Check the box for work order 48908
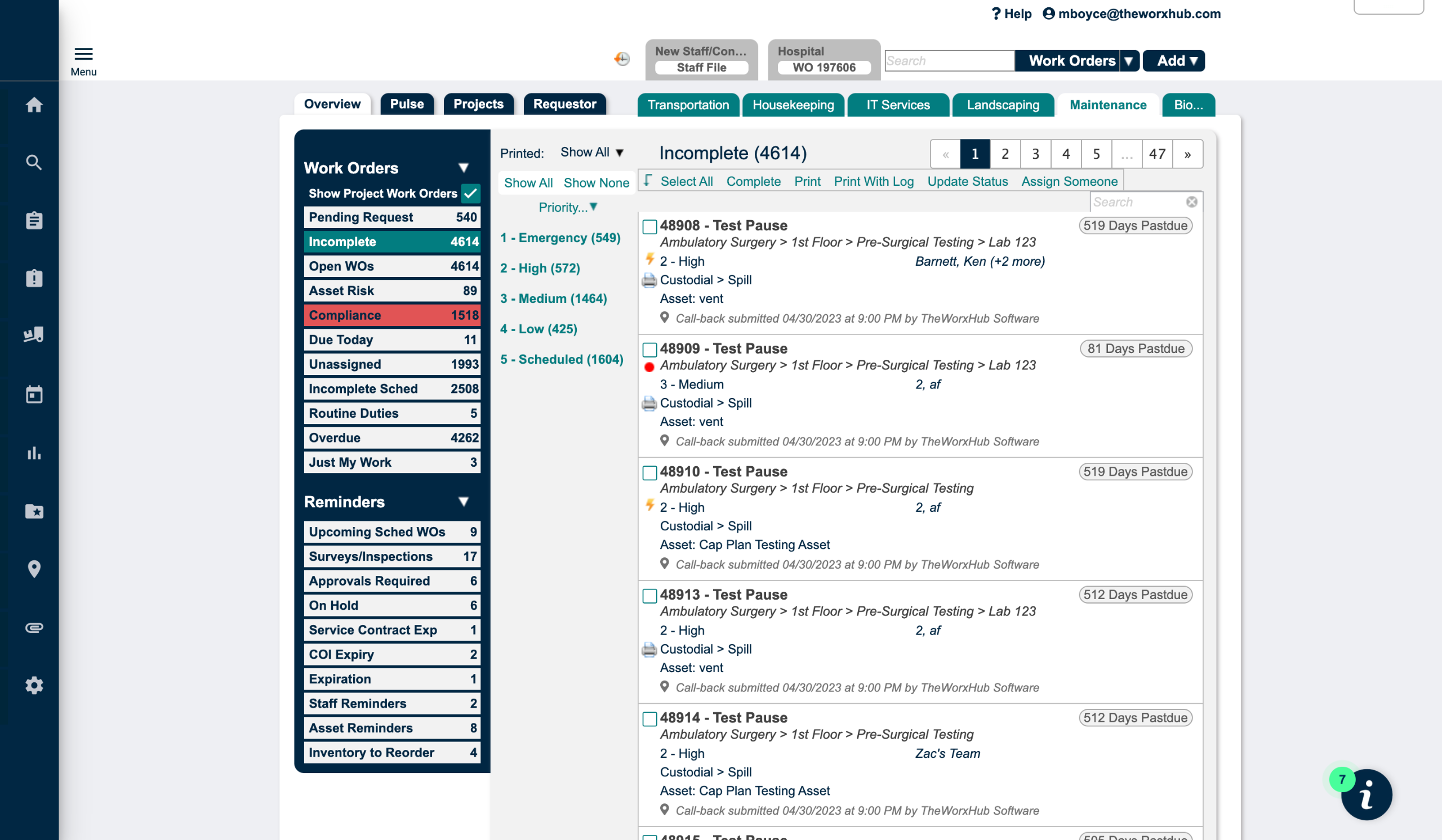Viewport: 1442px width, 840px height. 649,226
